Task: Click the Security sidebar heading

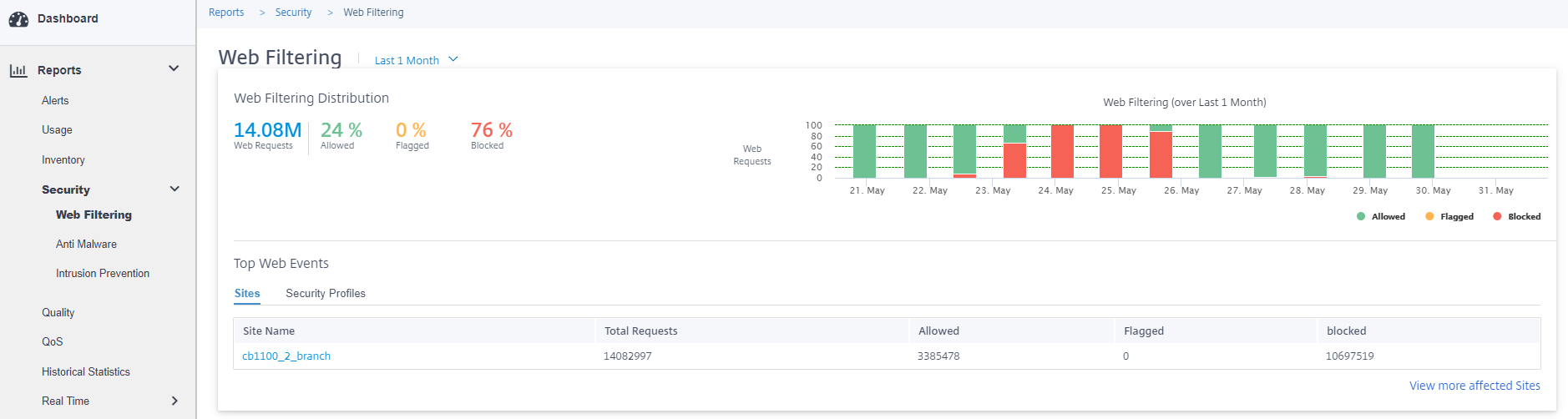Action: [66, 189]
